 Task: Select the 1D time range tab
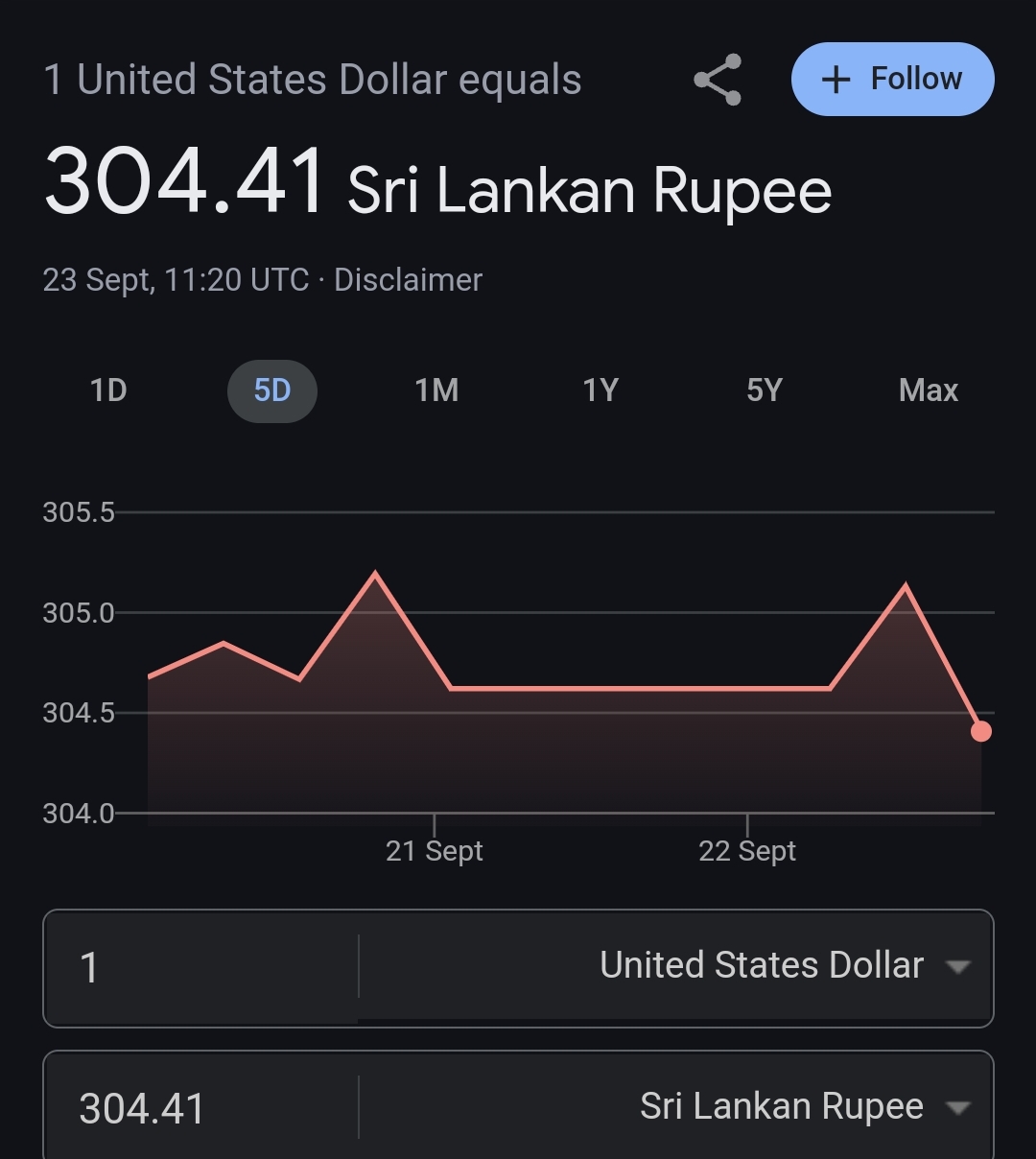108,390
